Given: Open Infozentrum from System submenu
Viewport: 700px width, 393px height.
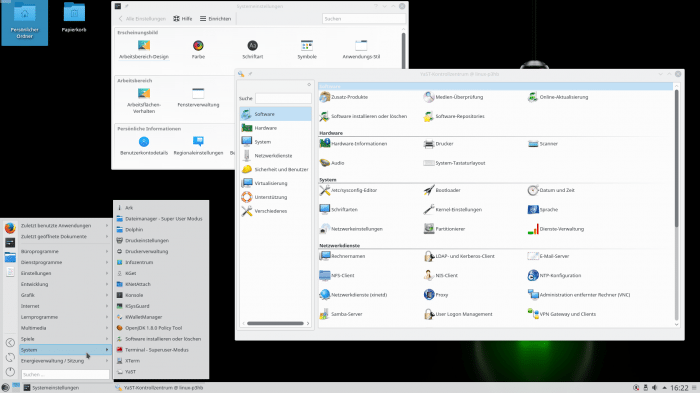Looking at the screenshot, I should coord(161,262).
